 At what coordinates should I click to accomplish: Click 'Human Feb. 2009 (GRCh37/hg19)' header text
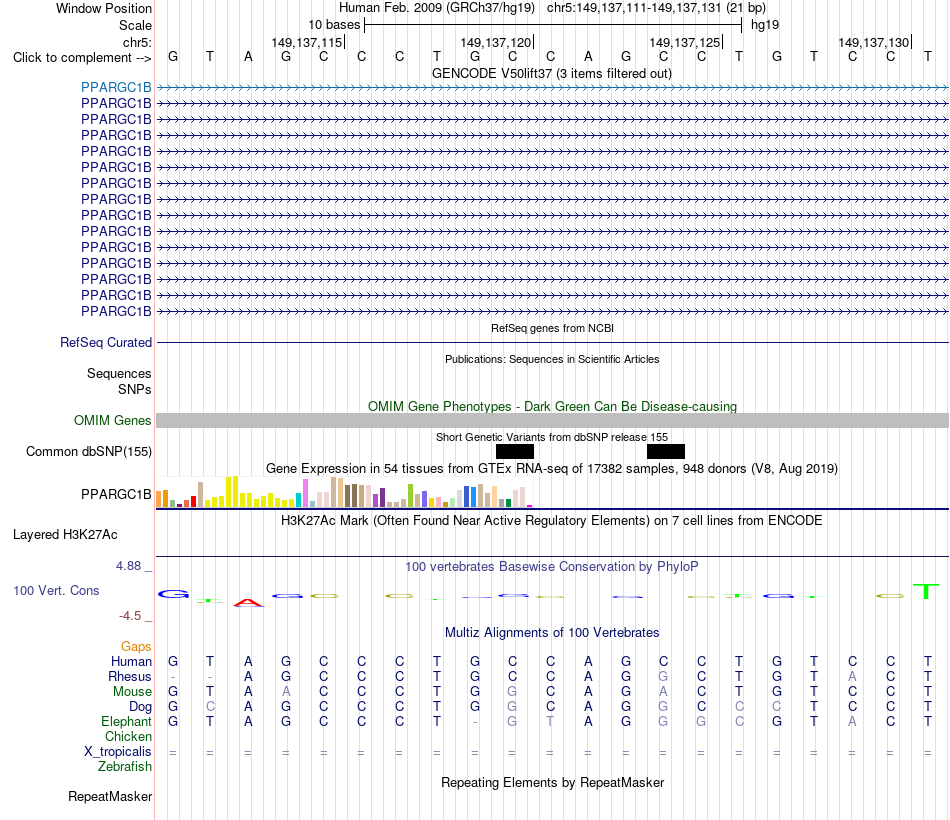coord(437,8)
